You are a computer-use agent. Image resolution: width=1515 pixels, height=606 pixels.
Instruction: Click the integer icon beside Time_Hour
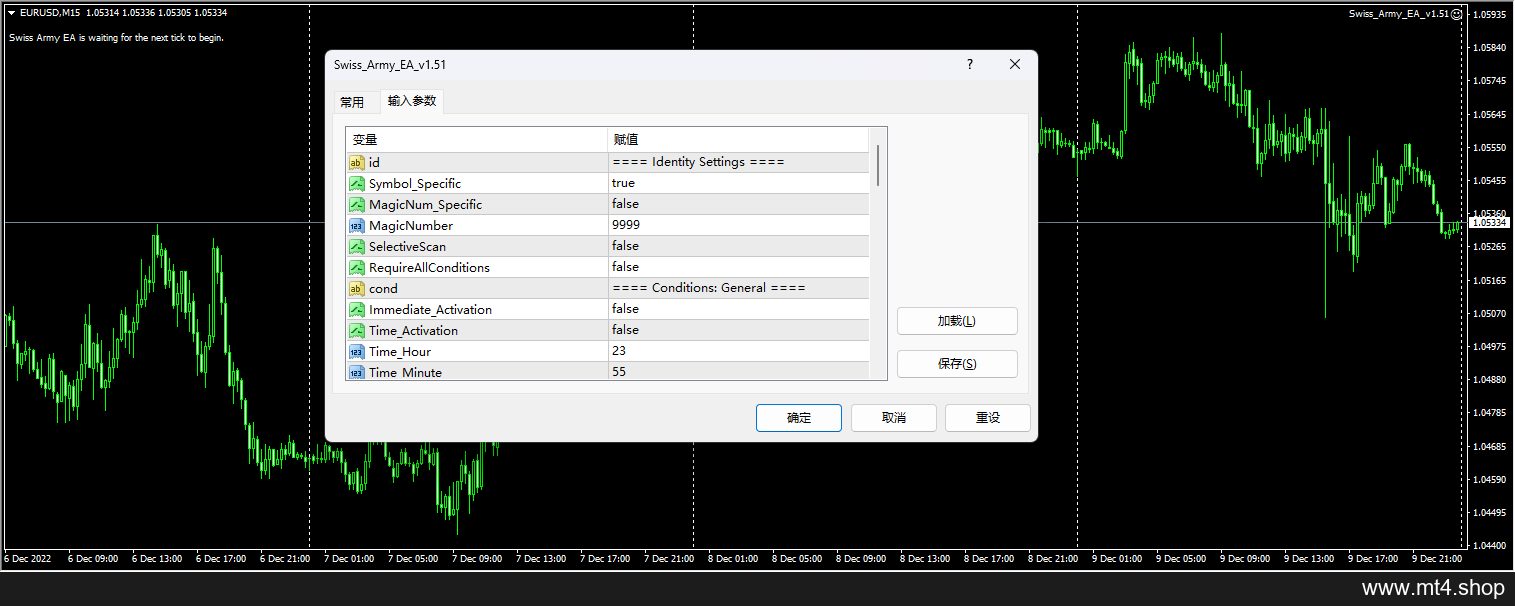tap(356, 351)
